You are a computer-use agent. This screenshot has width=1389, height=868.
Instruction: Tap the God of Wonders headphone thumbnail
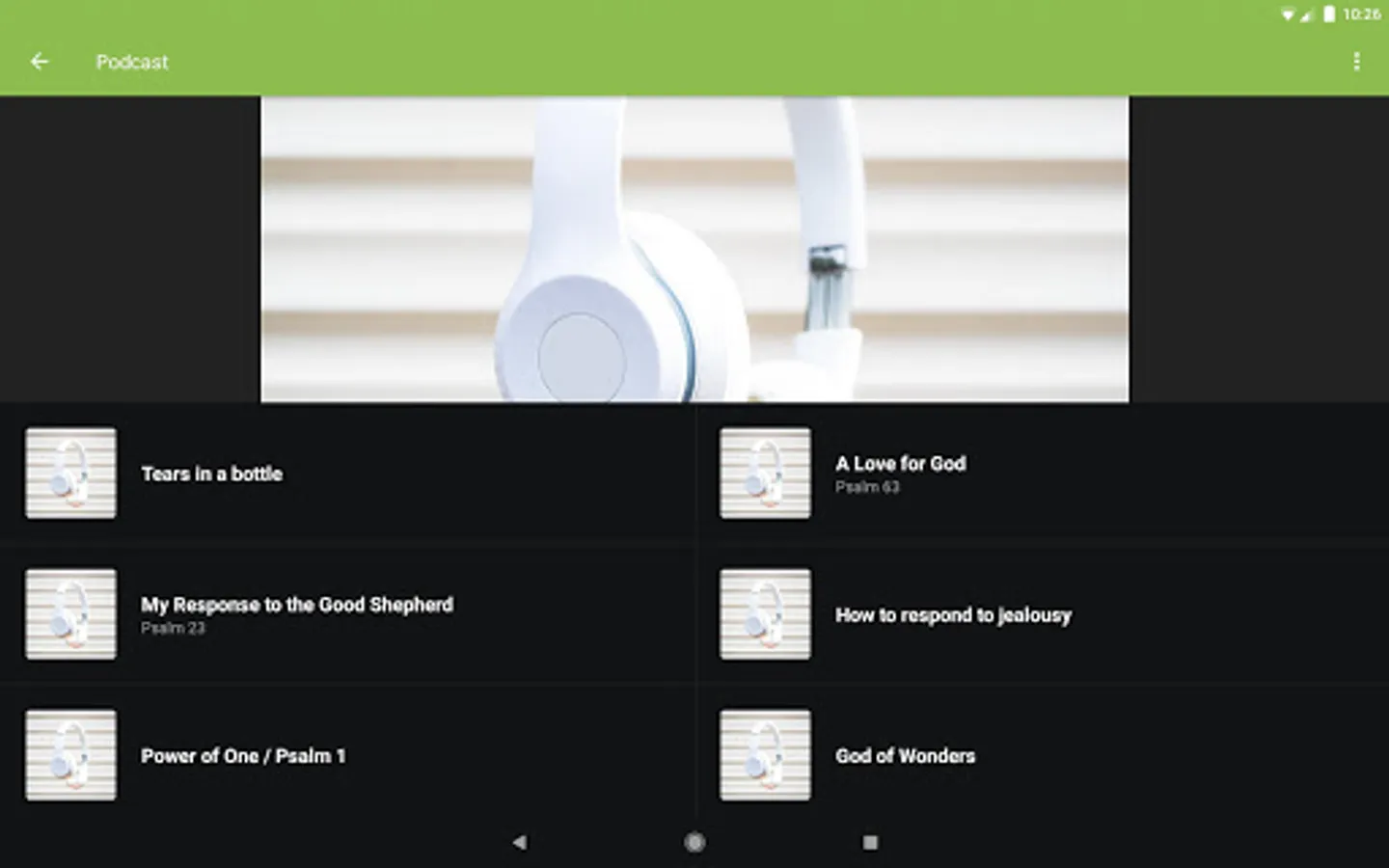pyautogui.click(x=765, y=755)
